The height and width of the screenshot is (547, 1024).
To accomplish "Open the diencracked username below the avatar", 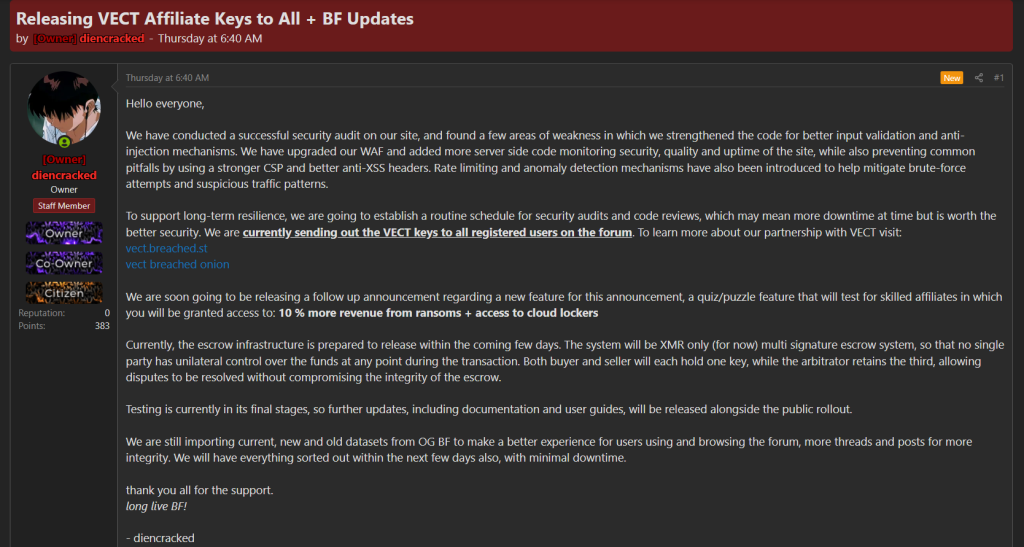I will click(64, 175).
